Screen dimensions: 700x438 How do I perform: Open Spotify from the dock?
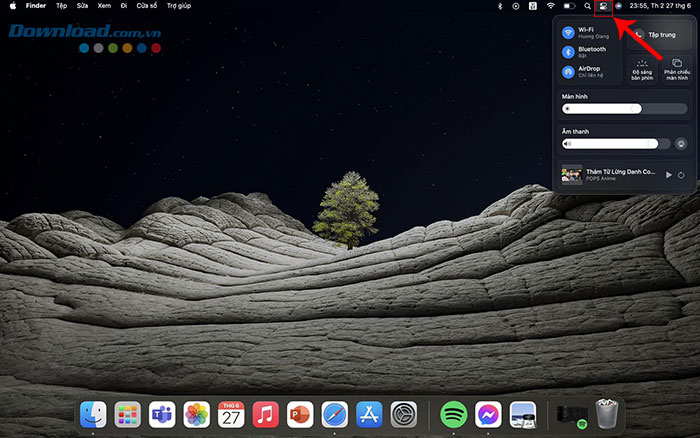click(454, 414)
